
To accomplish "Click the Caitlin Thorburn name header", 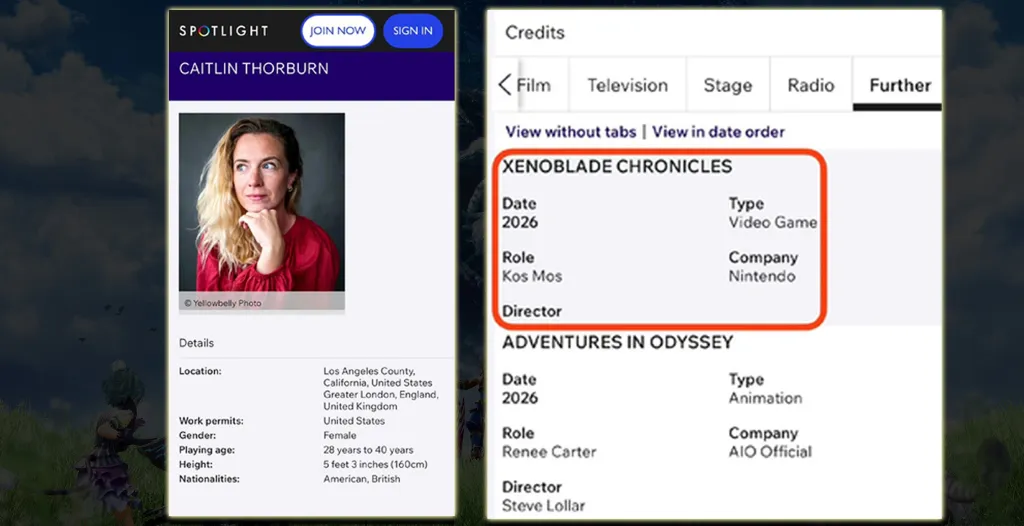I will 254,69.
